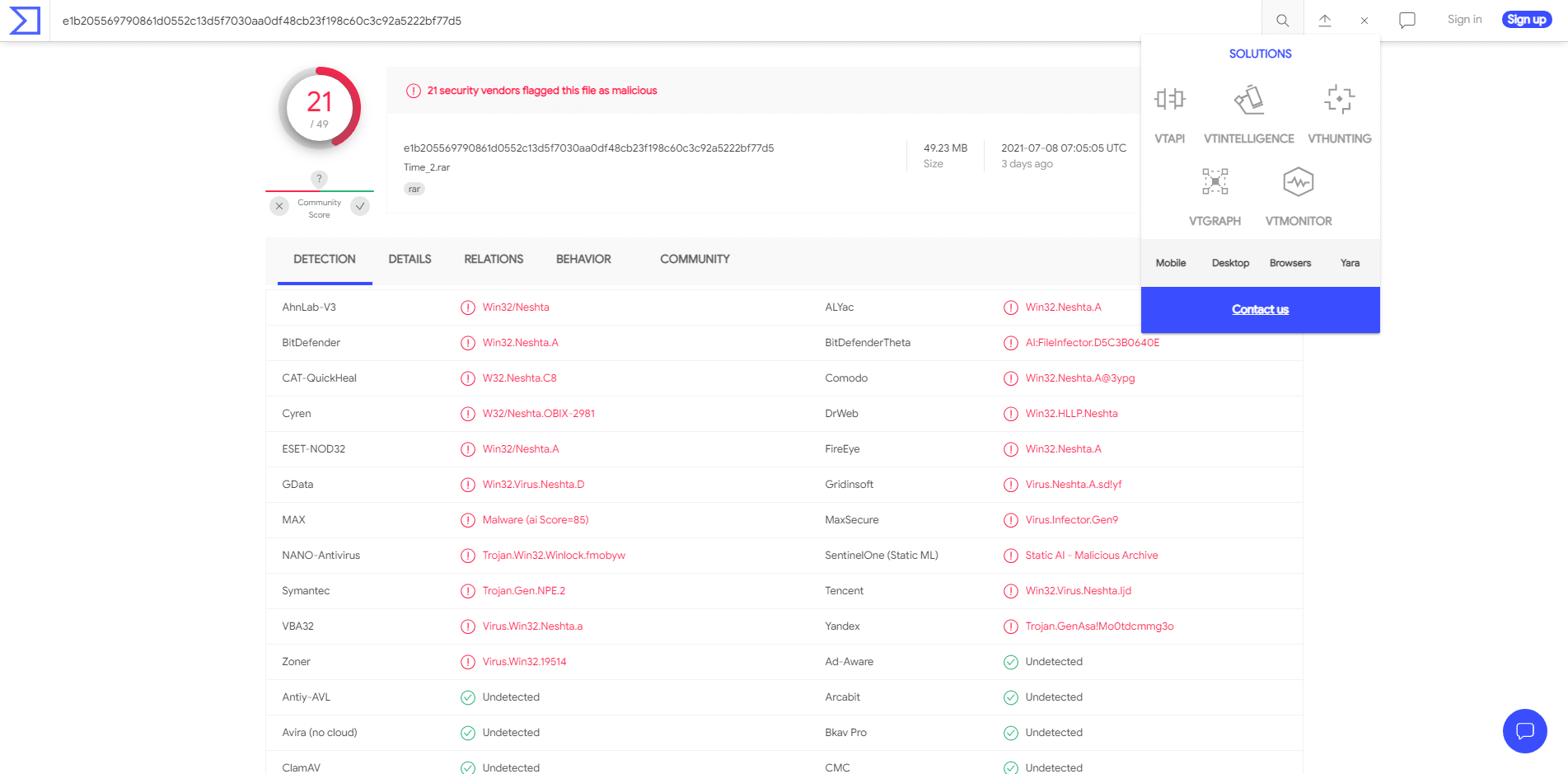Vote file as malicious with X button

[x=279, y=206]
